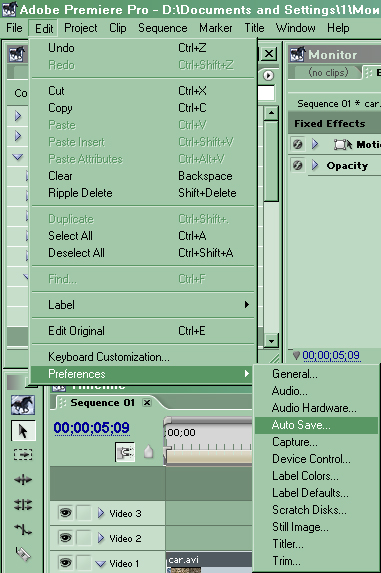
Task: Toggle the Video 3 track lock box
Action: click(x=84, y=513)
